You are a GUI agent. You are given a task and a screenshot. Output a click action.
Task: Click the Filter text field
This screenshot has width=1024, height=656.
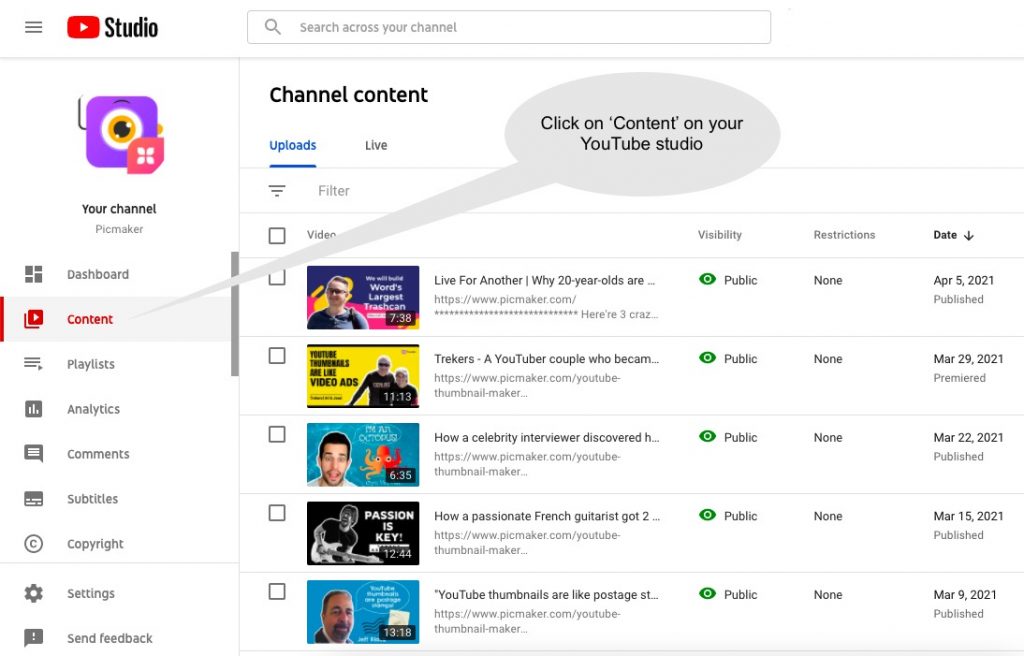coord(334,191)
